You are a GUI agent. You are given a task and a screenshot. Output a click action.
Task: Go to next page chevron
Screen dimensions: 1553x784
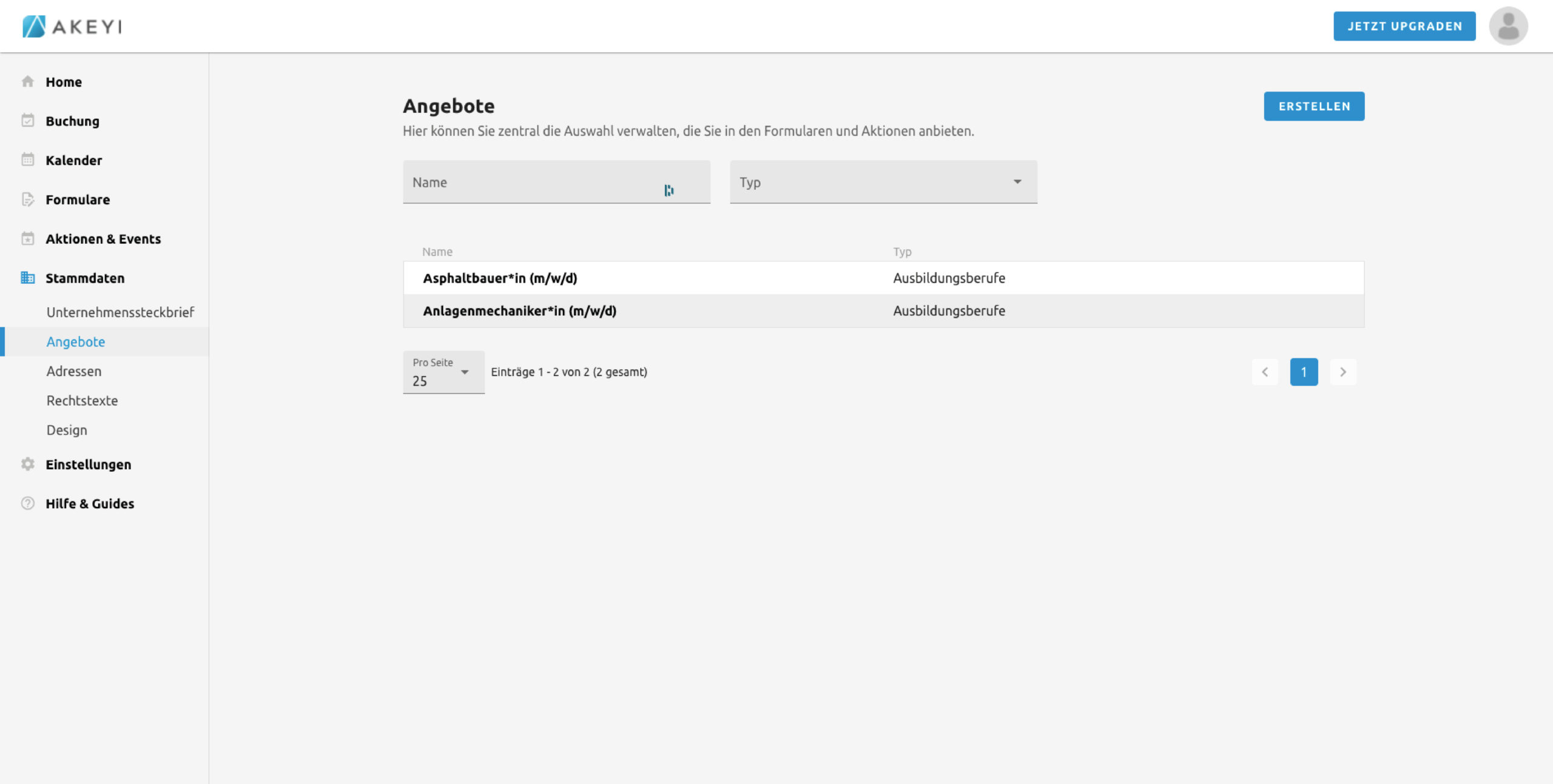(1342, 372)
